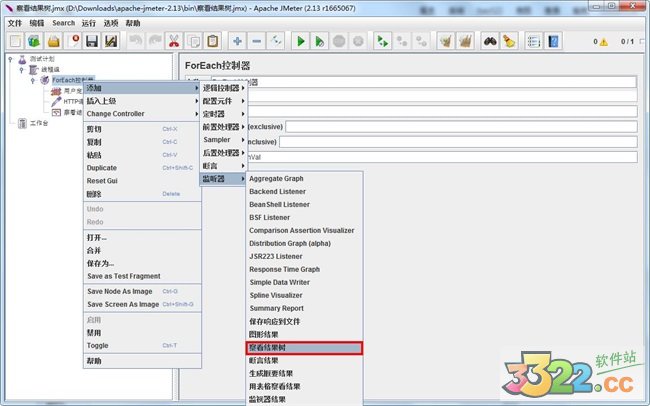Click the end index (exclusive) input field
The width and height of the screenshot is (650, 406).
[461, 126]
